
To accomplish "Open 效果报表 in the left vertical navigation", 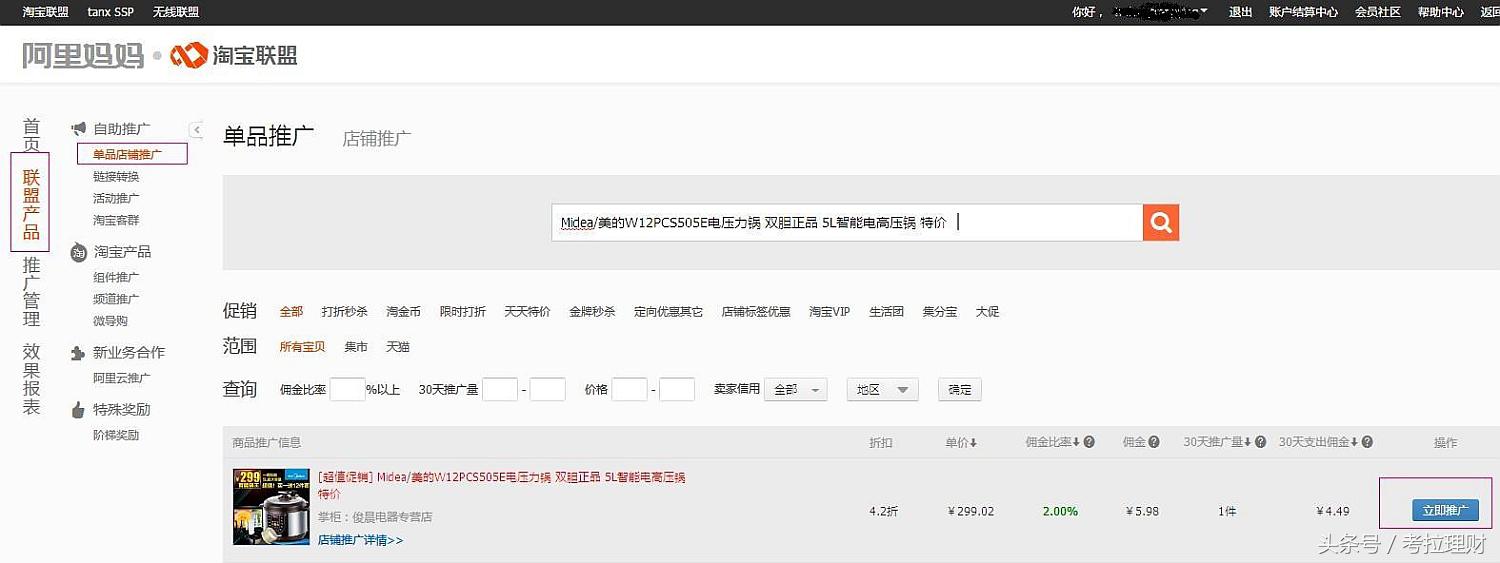I will (32, 380).
